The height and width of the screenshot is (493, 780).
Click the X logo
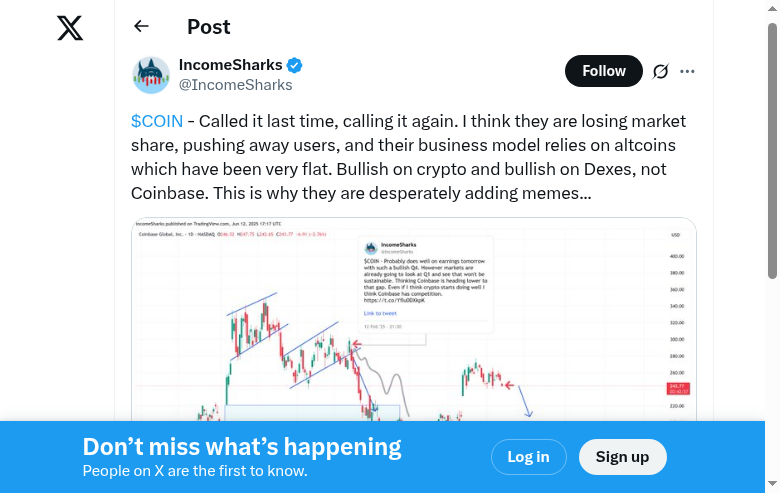[70, 28]
